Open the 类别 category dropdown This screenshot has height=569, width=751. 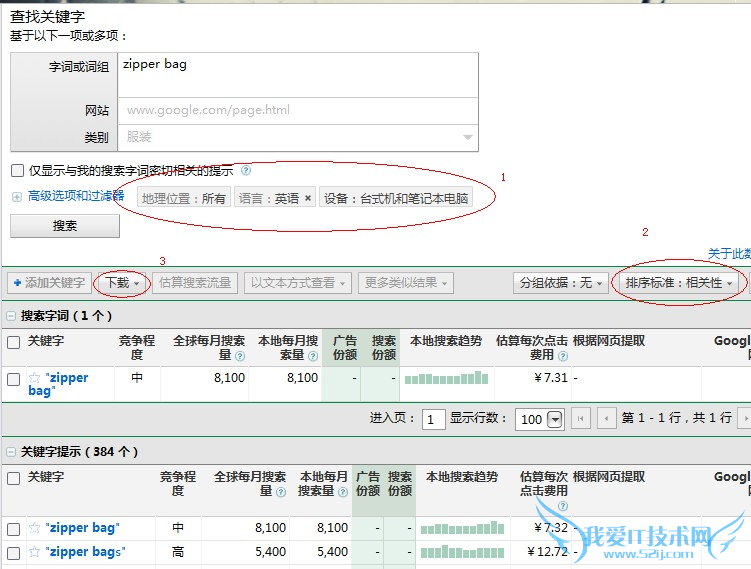pos(298,137)
